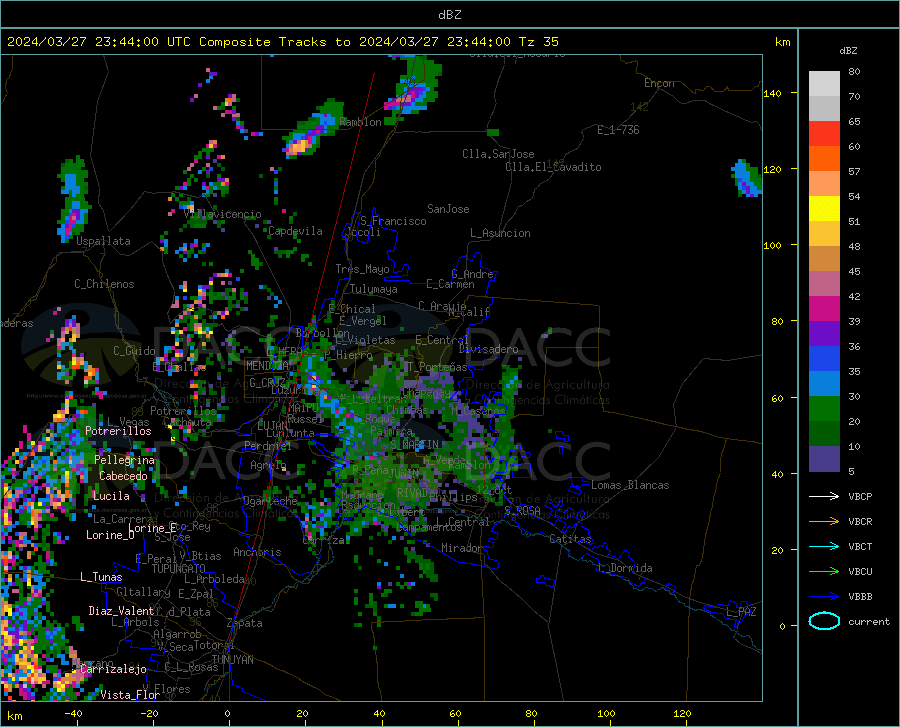Click the 'Mirador' map label
900x727 pixels.
(x=461, y=548)
